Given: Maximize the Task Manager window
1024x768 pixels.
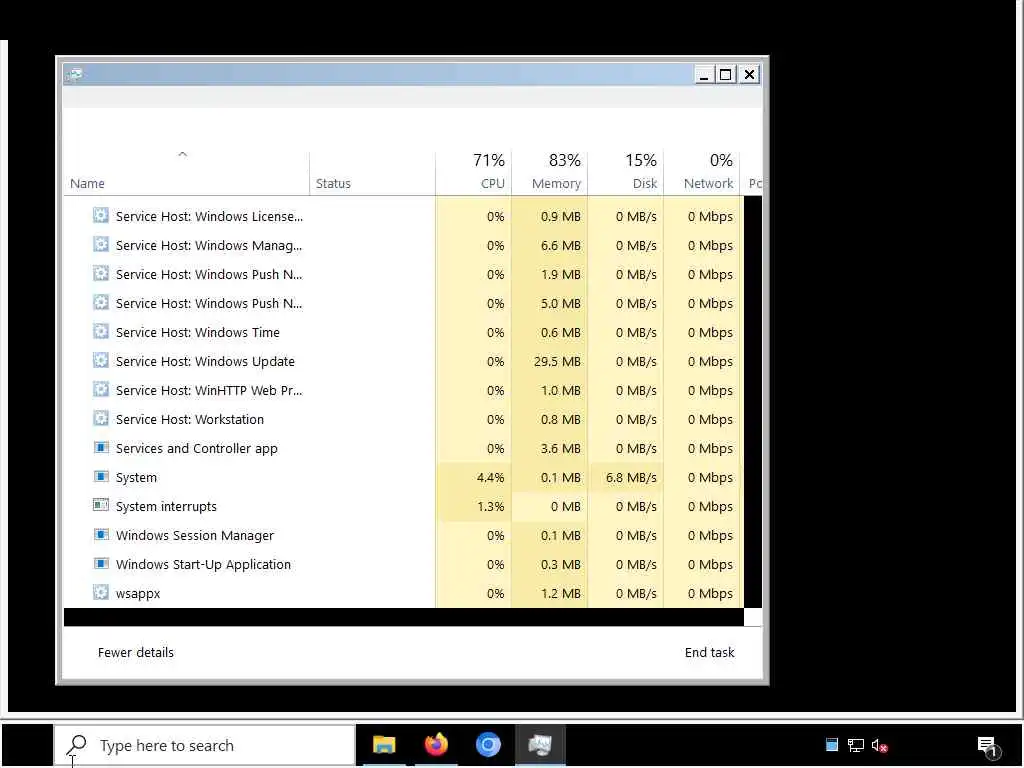Looking at the screenshot, I should tap(726, 74).
